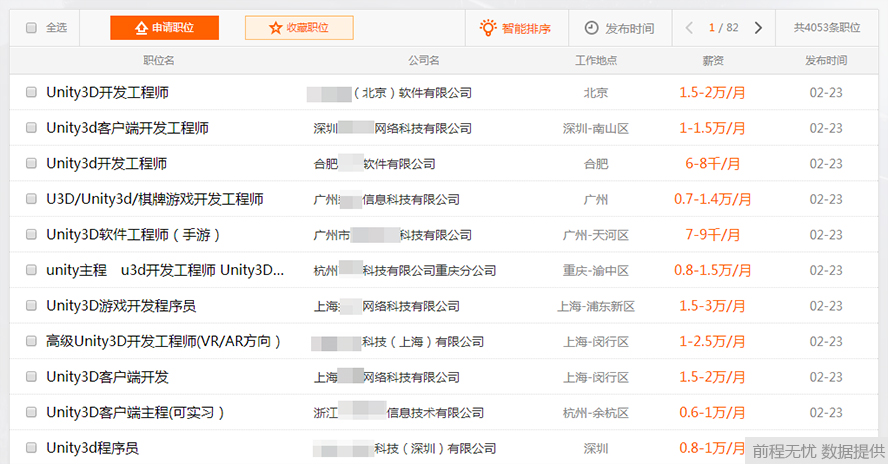The height and width of the screenshot is (464, 888).
Task: Click the star icon on 收藏职位
Action: click(276, 28)
